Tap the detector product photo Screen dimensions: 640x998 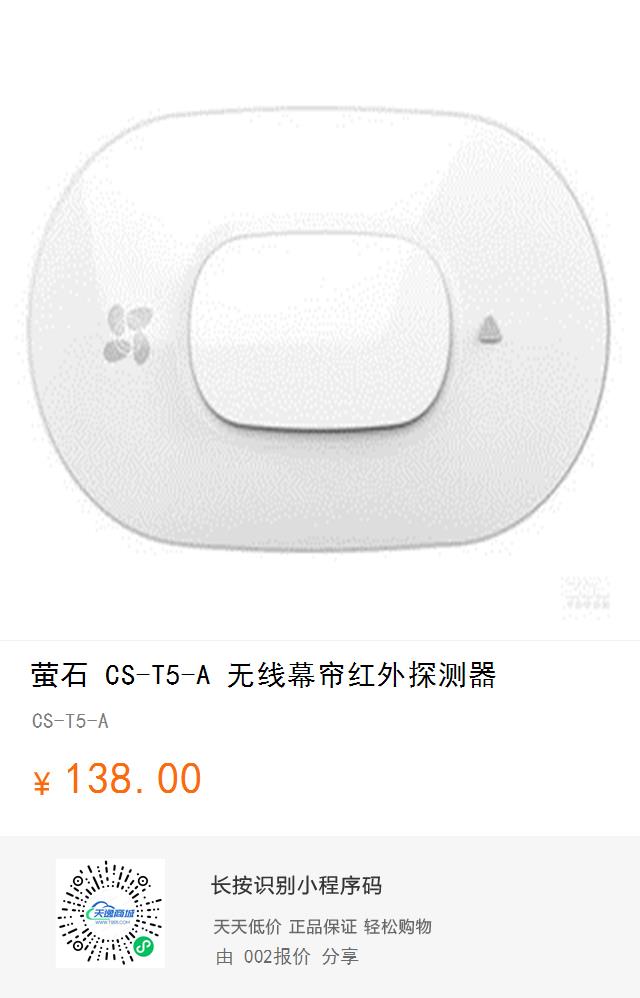pyautogui.click(x=320, y=329)
